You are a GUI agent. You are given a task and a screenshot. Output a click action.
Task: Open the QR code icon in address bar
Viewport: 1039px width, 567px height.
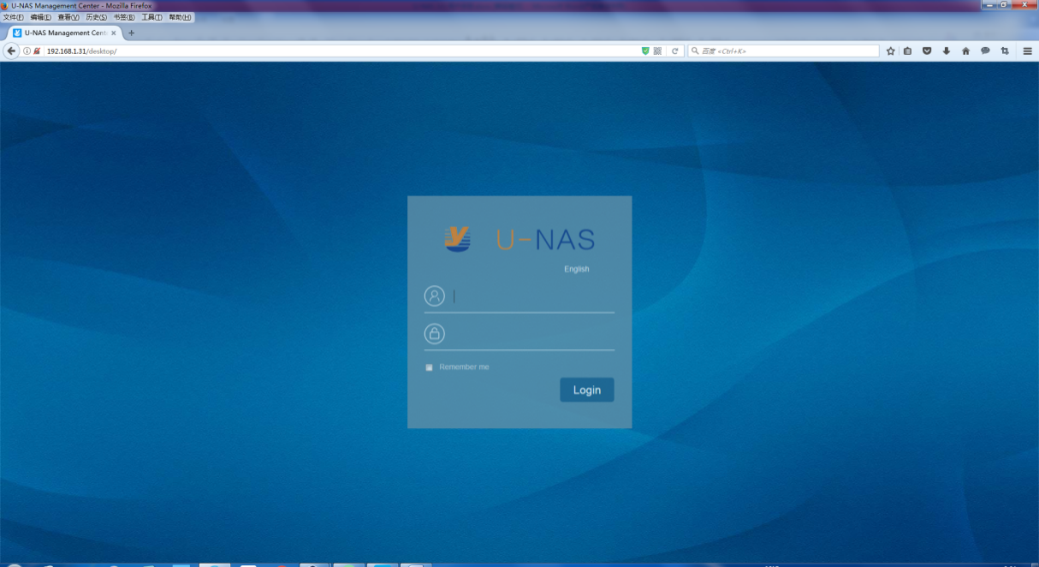click(x=657, y=51)
